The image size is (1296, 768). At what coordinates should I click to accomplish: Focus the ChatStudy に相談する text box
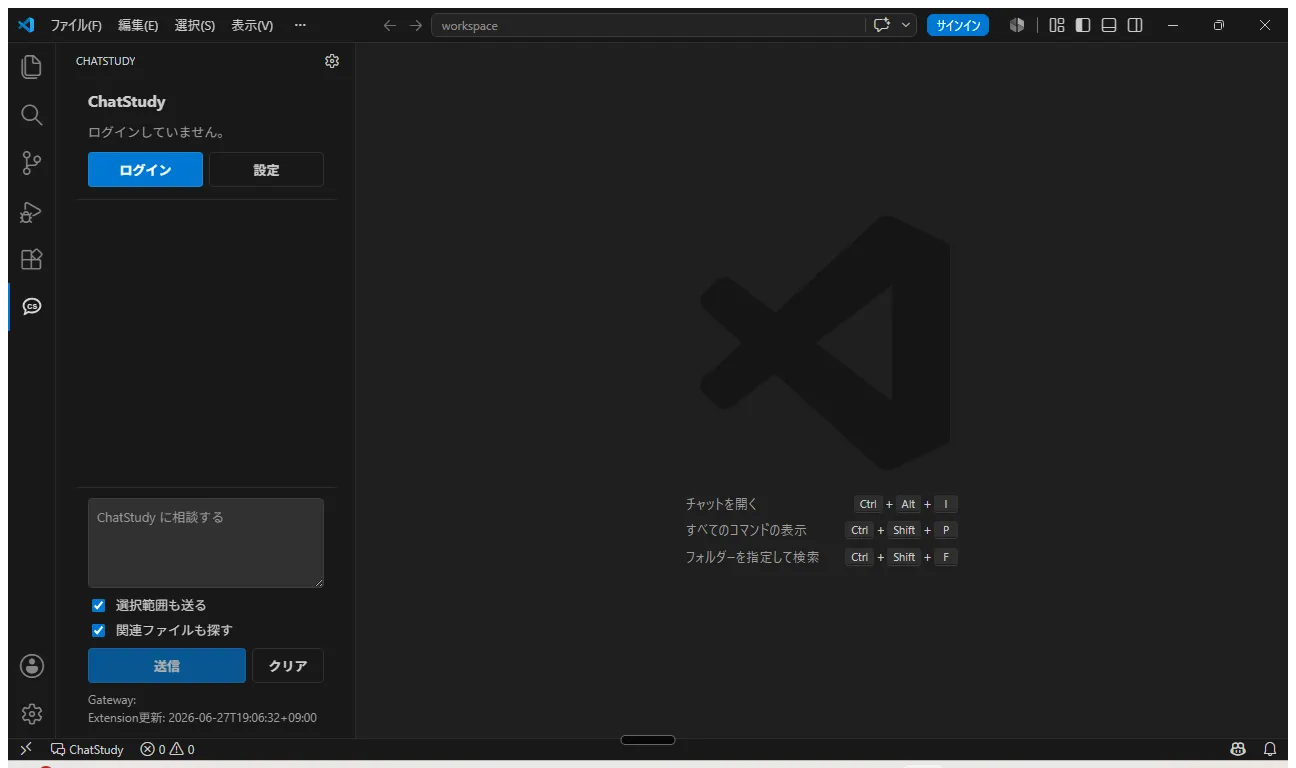(x=206, y=543)
